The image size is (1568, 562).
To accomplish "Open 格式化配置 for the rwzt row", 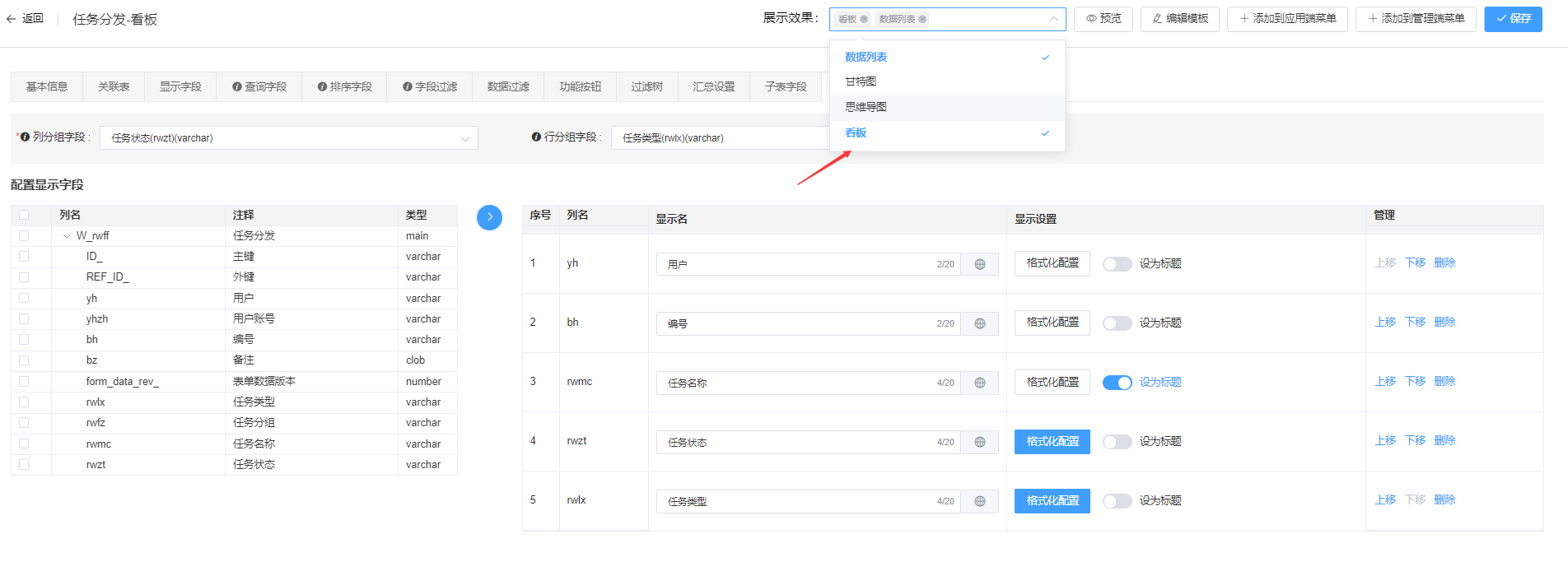I will click(x=1052, y=442).
